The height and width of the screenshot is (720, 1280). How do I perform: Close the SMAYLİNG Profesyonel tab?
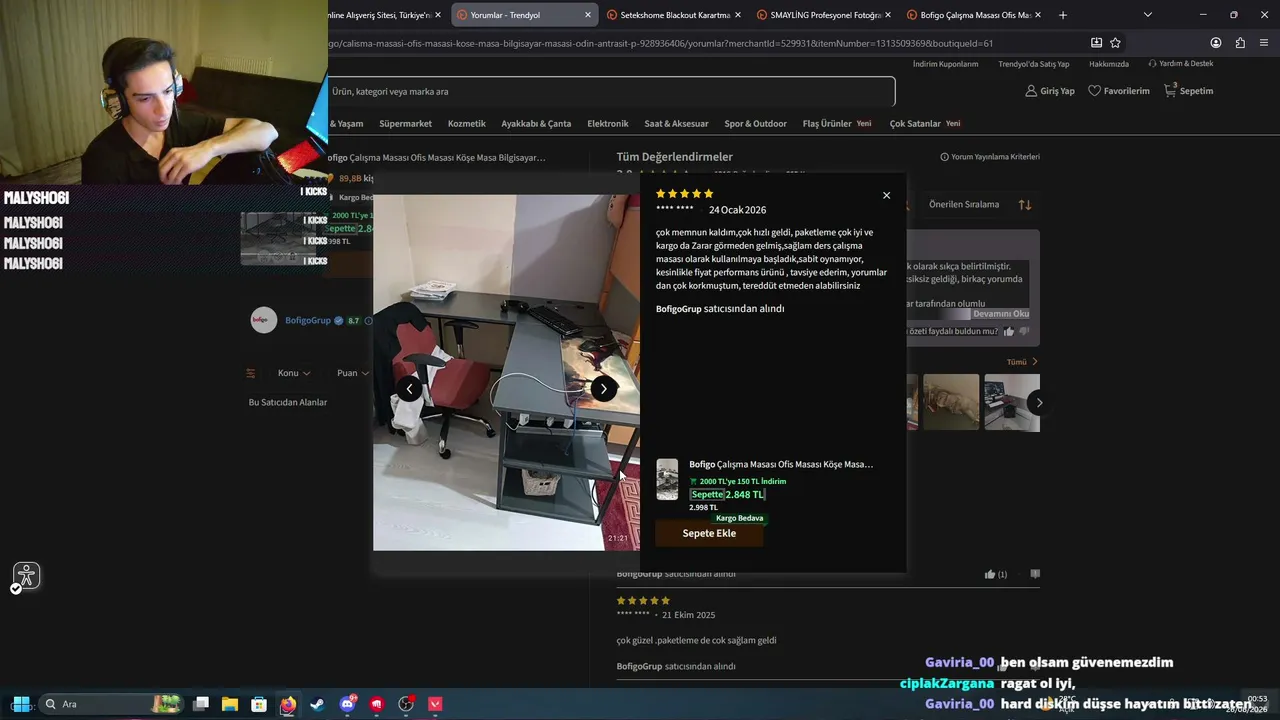tap(888, 15)
